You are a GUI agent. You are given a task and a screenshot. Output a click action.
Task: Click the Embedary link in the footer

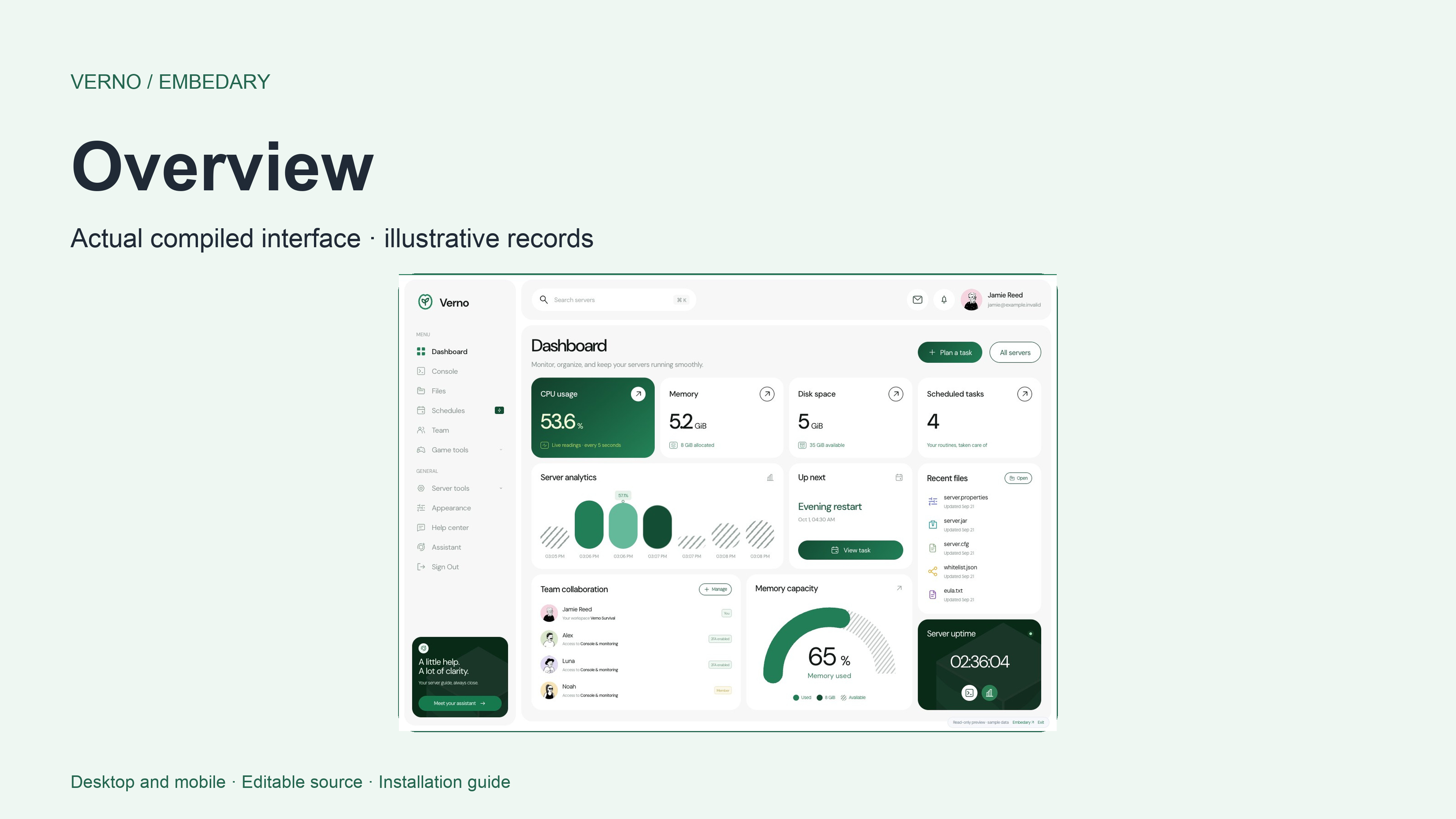click(1023, 722)
